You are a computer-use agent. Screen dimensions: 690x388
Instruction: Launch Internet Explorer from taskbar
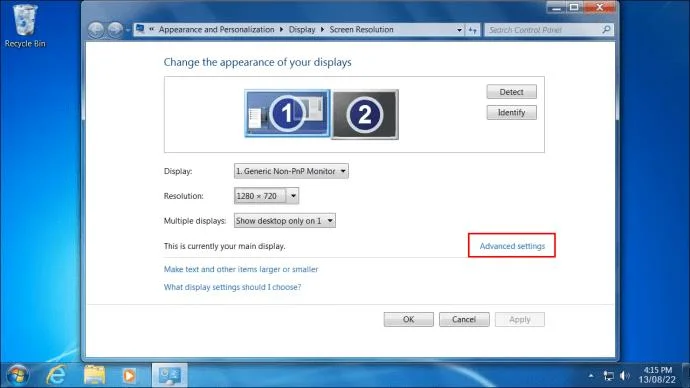point(56,375)
